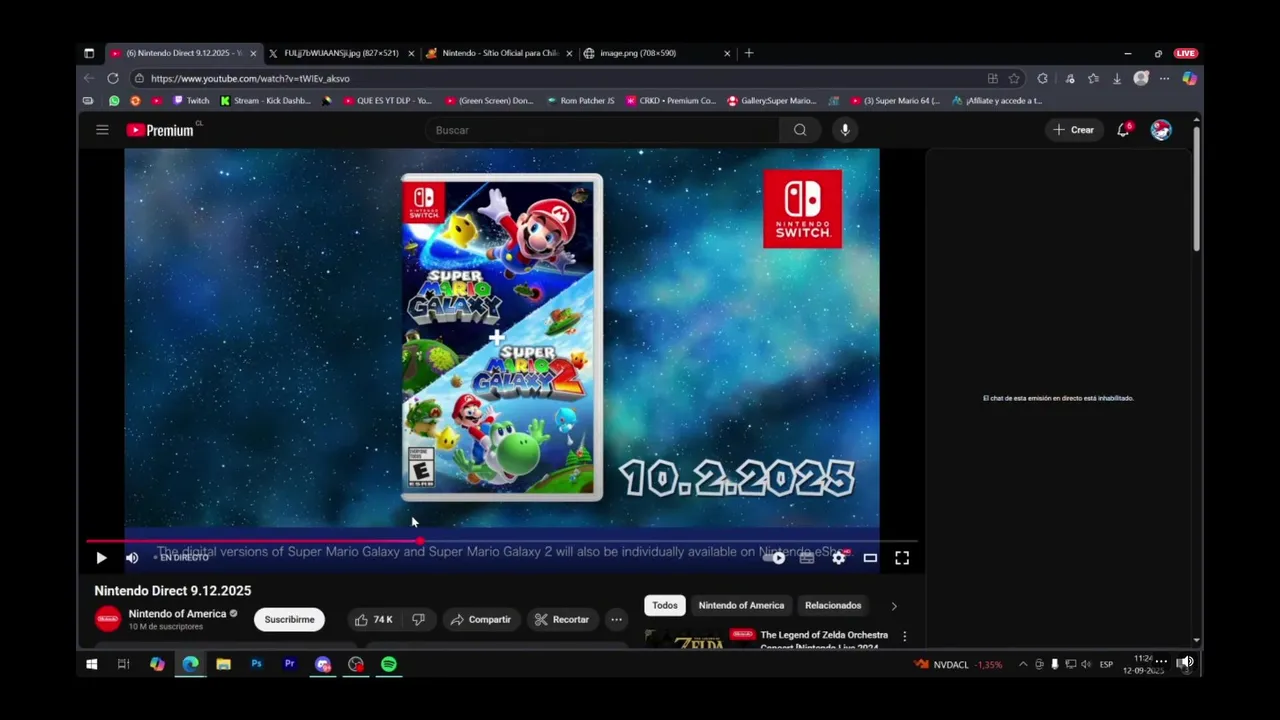Open Legend of Zelda Orchestra video thumbnail
The image size is (1280, 720).
[x=698, y=639]
